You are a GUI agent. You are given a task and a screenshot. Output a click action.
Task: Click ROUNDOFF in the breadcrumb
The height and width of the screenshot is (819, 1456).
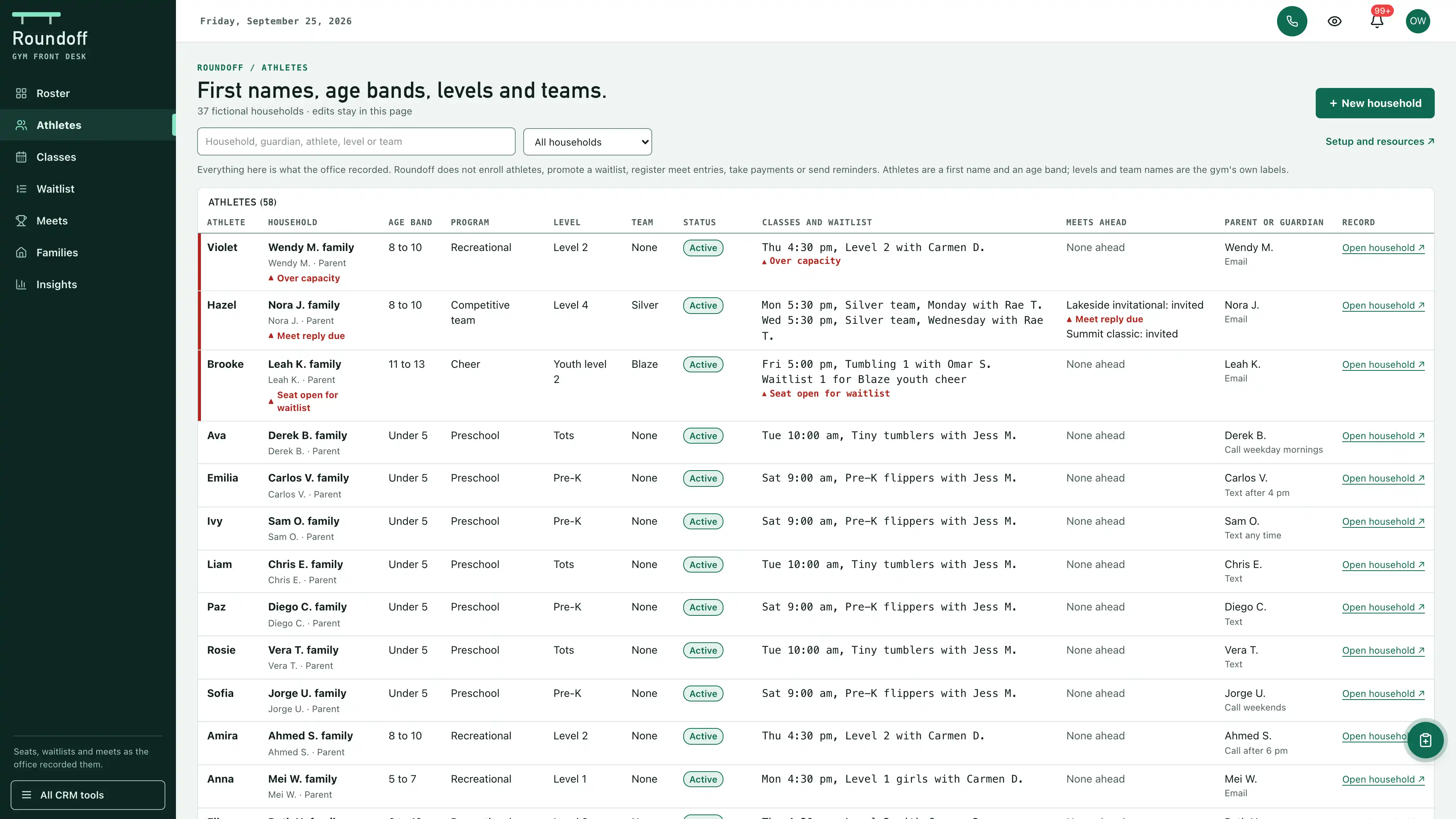pyautogui.click(x=220, y=68)
